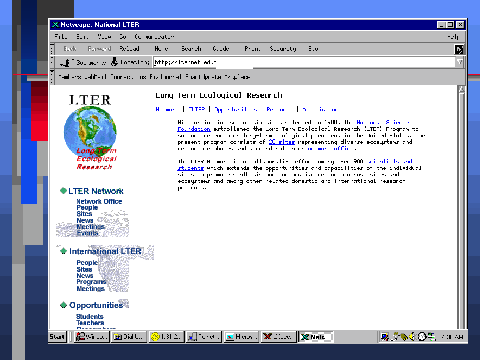
Task: Go to Home from the navigation toolbar
Action: tap(161, 49)
